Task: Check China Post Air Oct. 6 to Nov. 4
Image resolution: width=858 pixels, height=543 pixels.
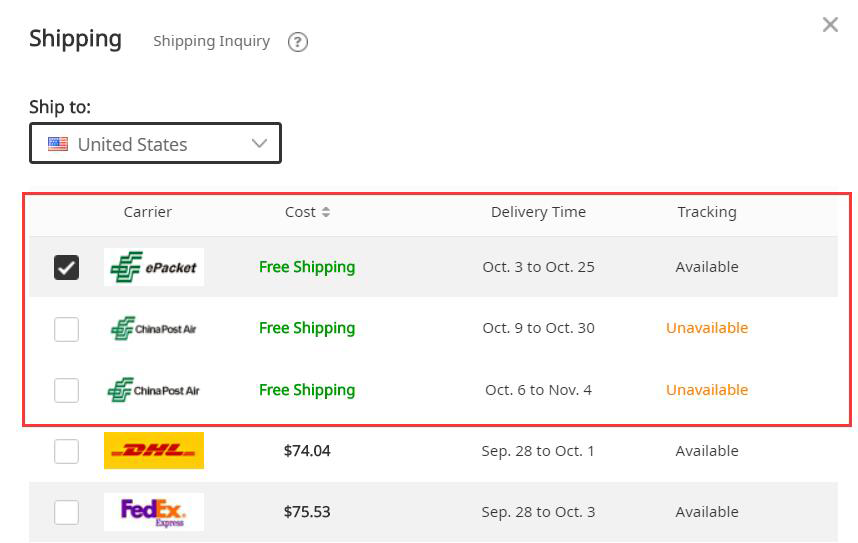Action: tap(66, 390)
